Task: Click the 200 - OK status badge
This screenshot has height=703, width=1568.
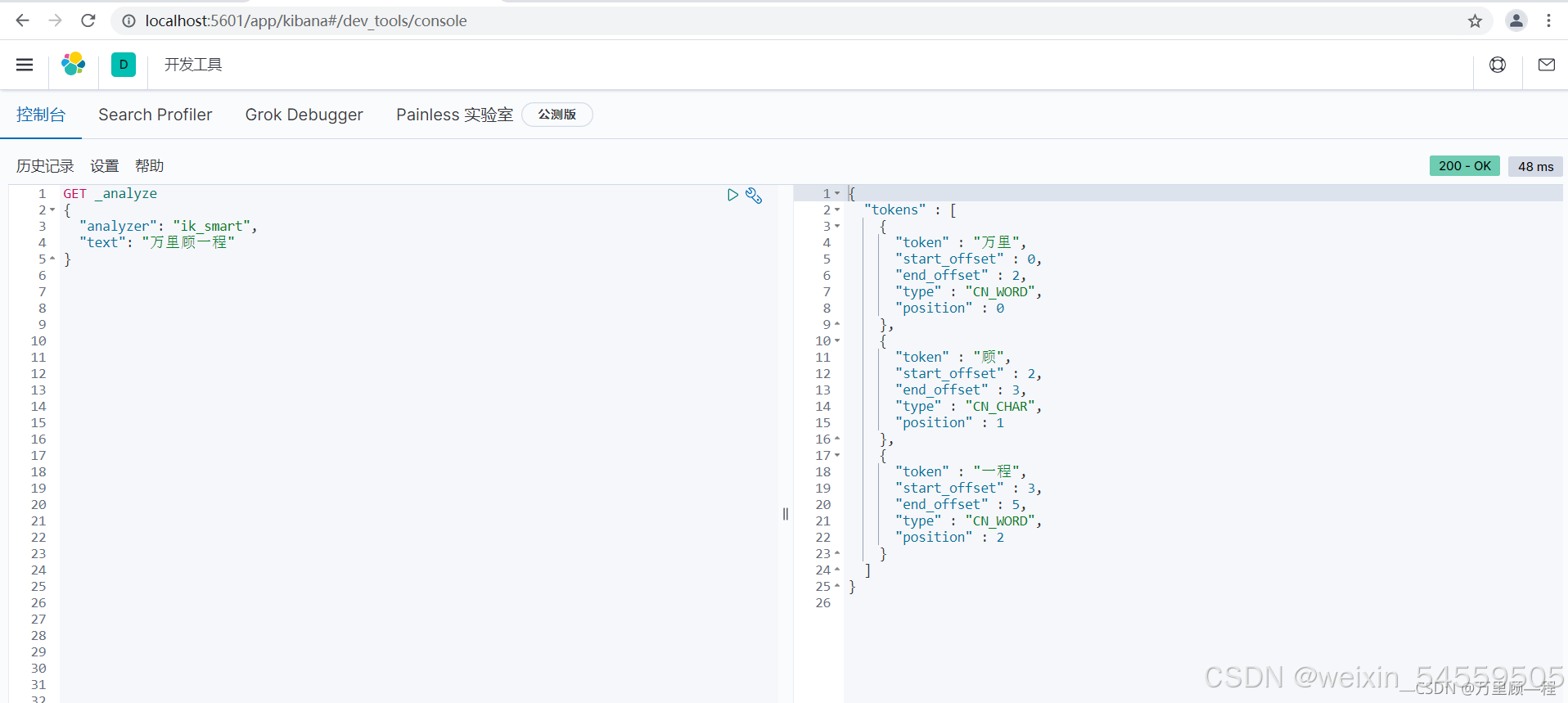Action: click(x=1465, y=166)
